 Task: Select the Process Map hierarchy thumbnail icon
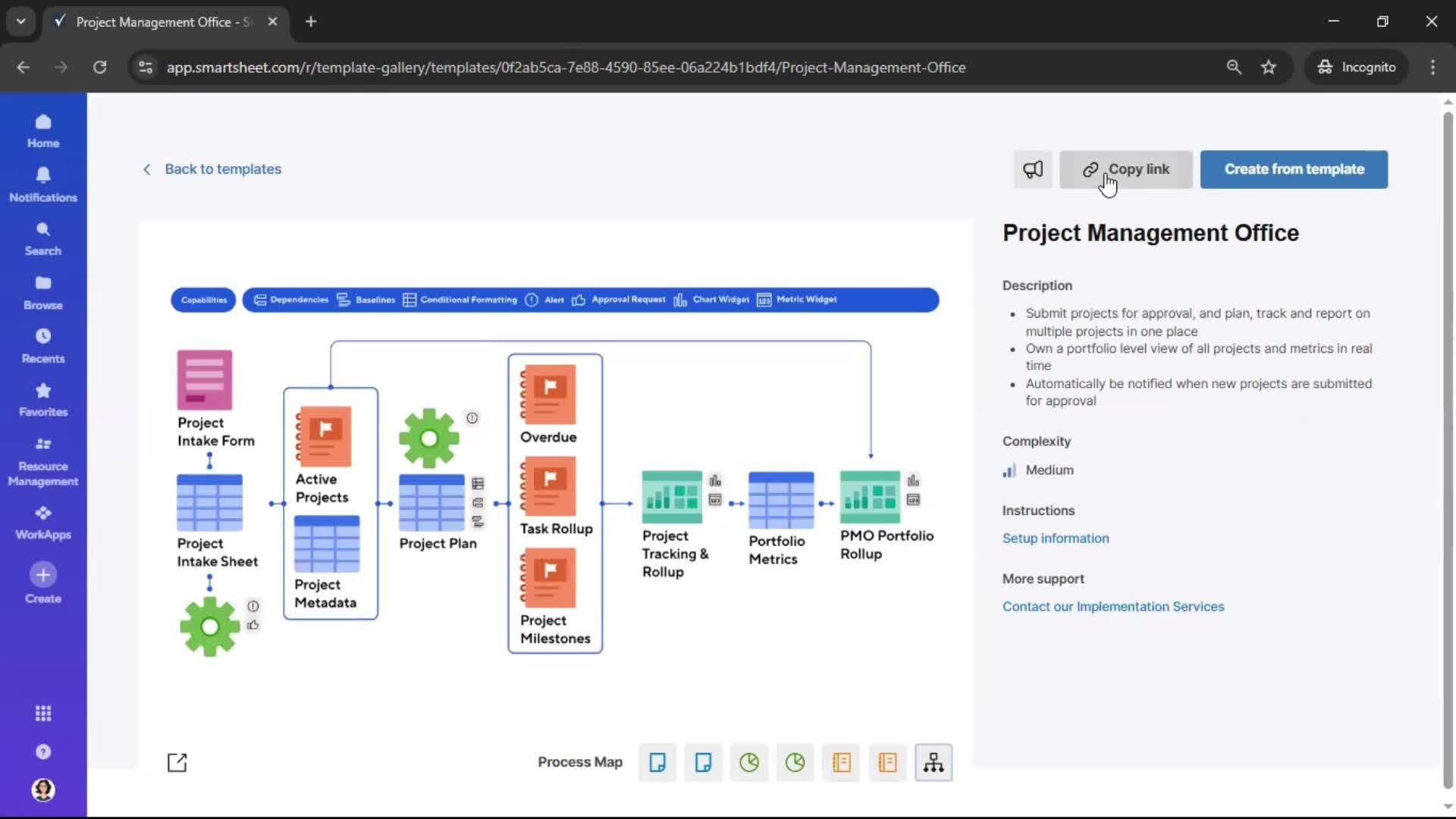934,762
